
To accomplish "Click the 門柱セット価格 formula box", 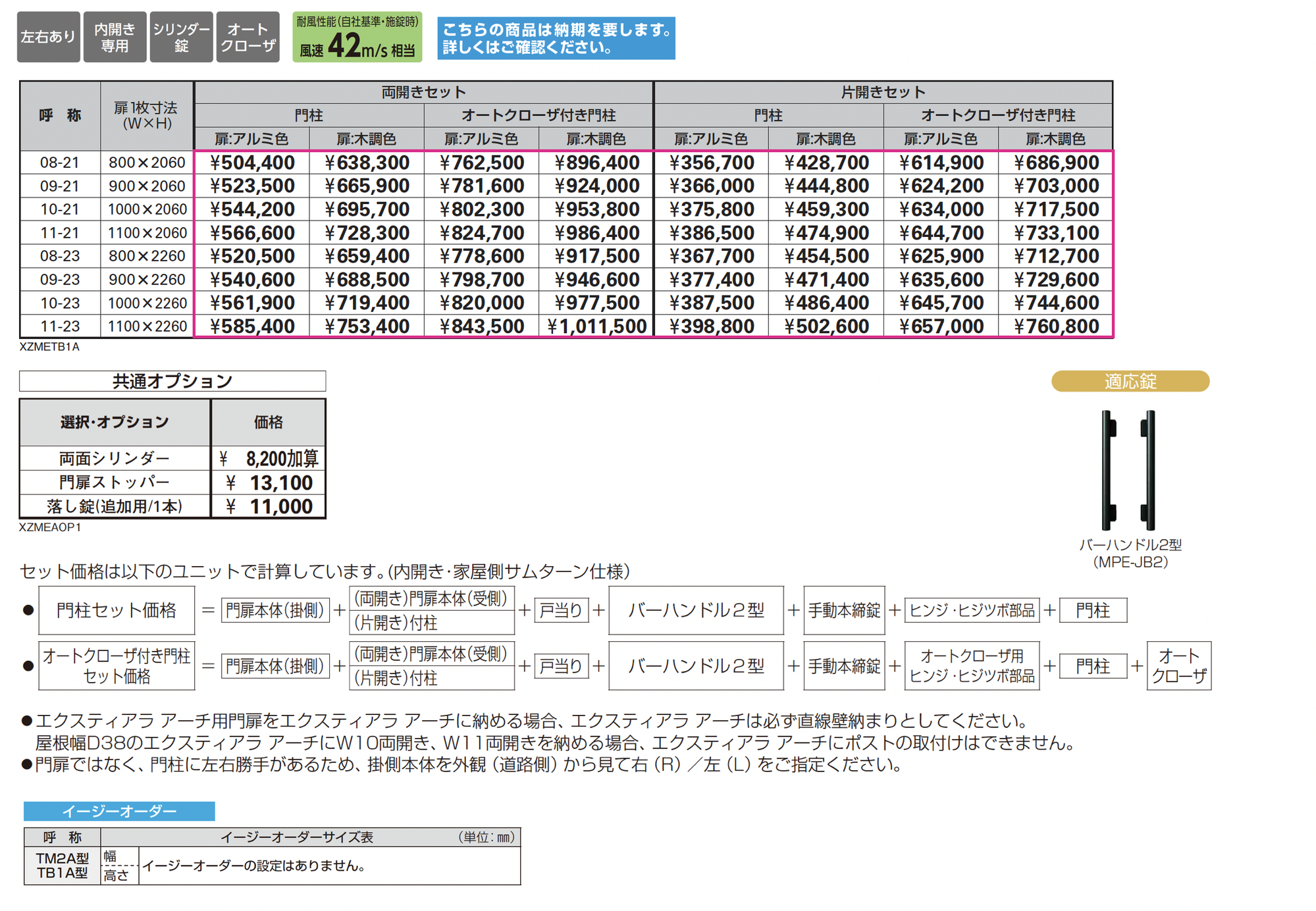I will pos(117,610).
